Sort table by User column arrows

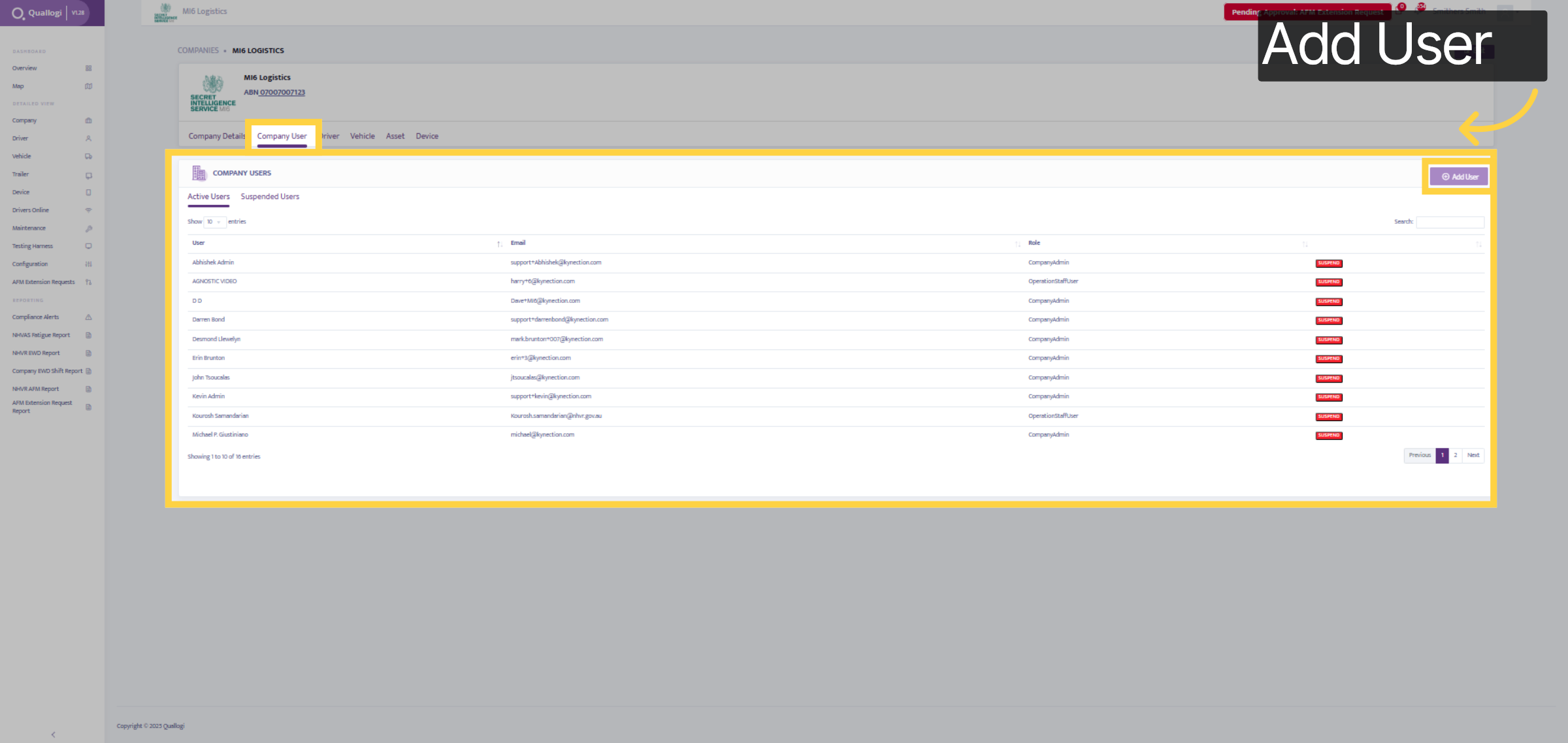pyautogui.click(x=499, y=244)
